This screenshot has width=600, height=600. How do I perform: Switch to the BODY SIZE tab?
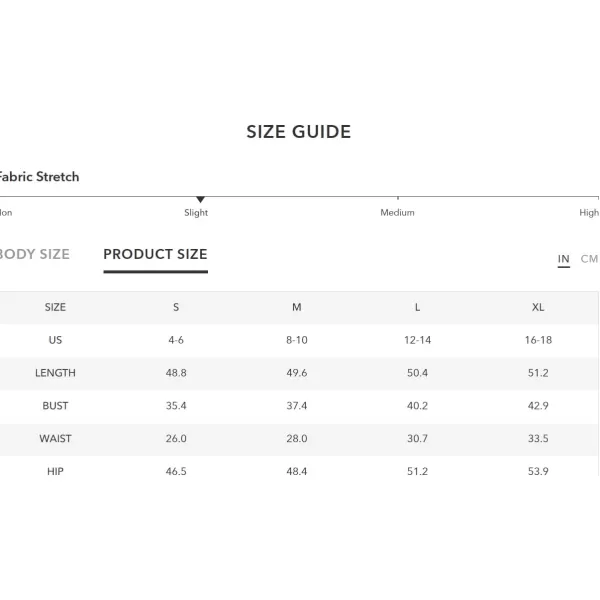34,254
